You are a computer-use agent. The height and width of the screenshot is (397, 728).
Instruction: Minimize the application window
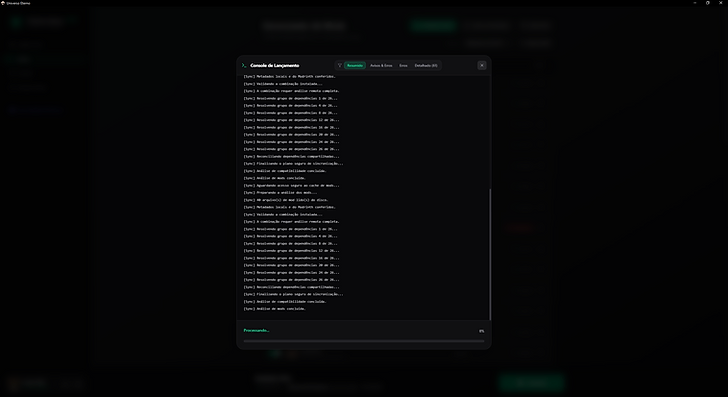tap(695, 3)
